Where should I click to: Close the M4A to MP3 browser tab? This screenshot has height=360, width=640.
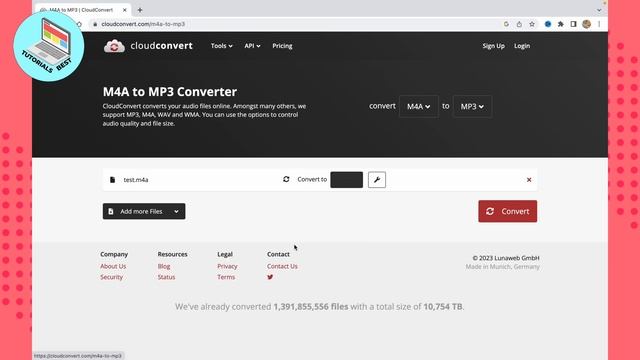tap(124, 10)
